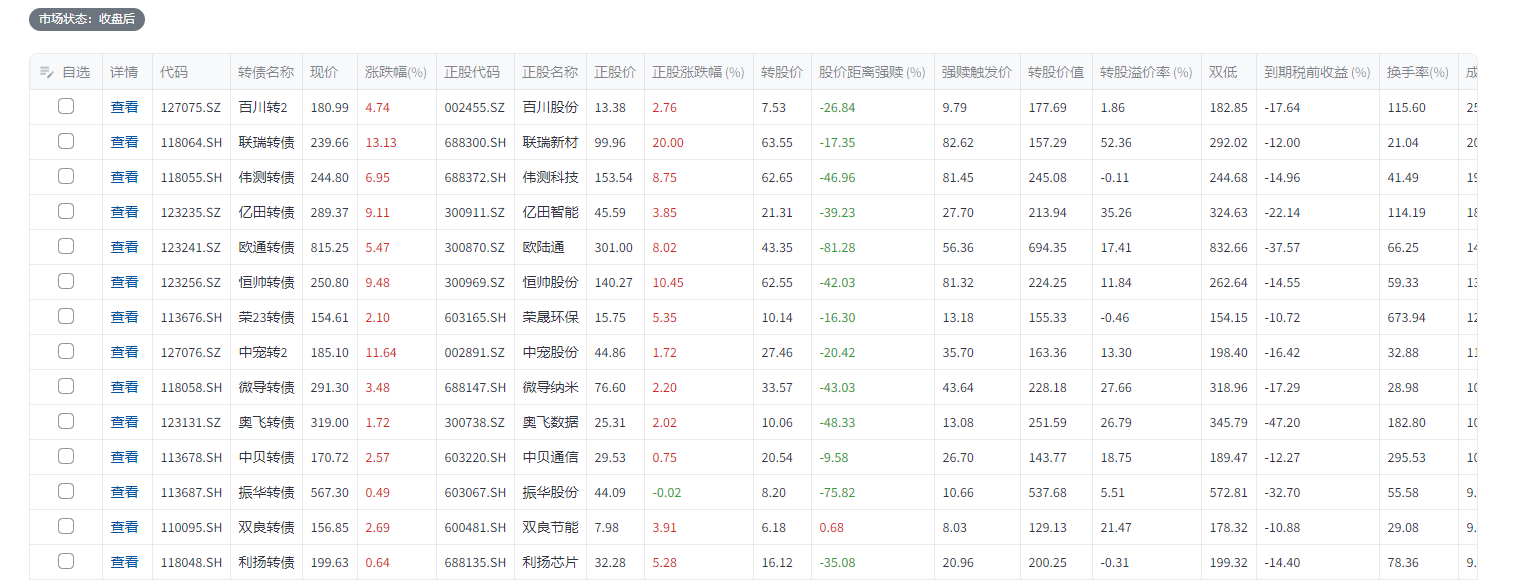This screenshot has height=580, width=1515.
Task: Check the box next to 118048.SH row
Action: point(66,561)
